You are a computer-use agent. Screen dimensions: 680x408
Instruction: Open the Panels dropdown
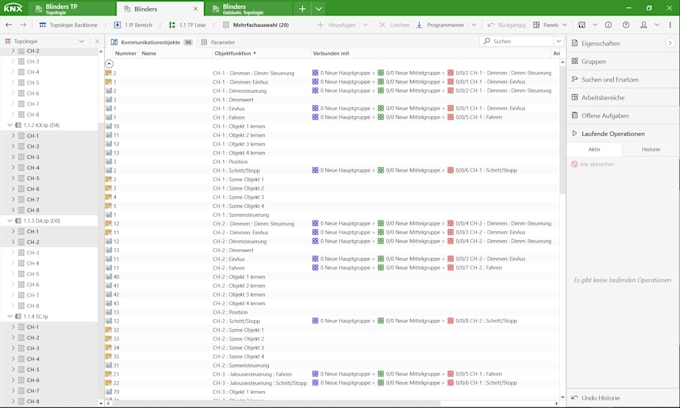[564, 25]
